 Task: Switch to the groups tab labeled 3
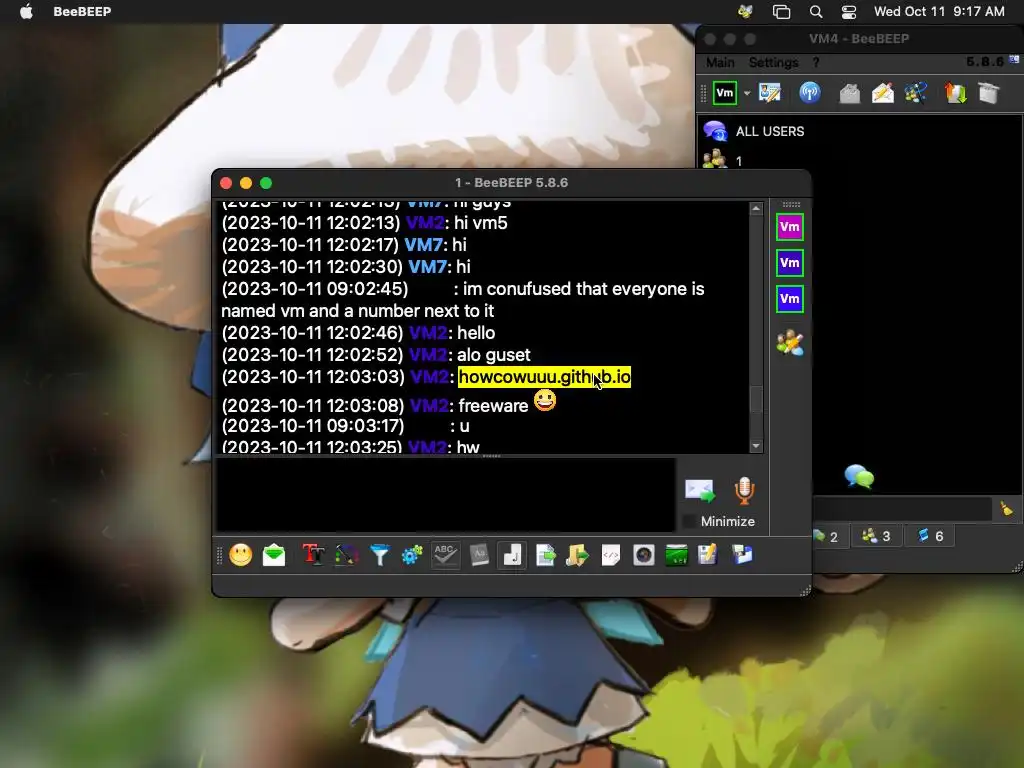tap(876, 536)
